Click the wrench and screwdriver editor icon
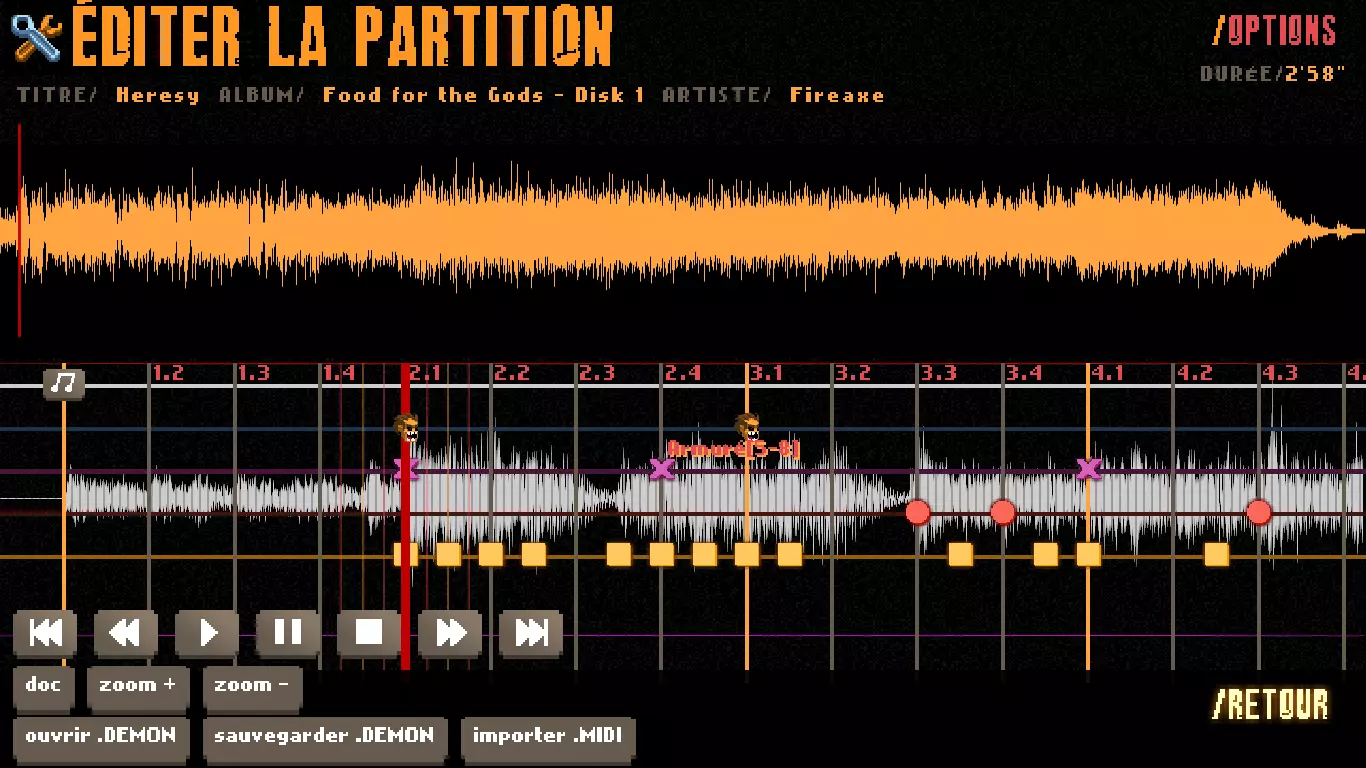Image resolution: width=1366 pixels, height=768 pixels. [36, 37]
